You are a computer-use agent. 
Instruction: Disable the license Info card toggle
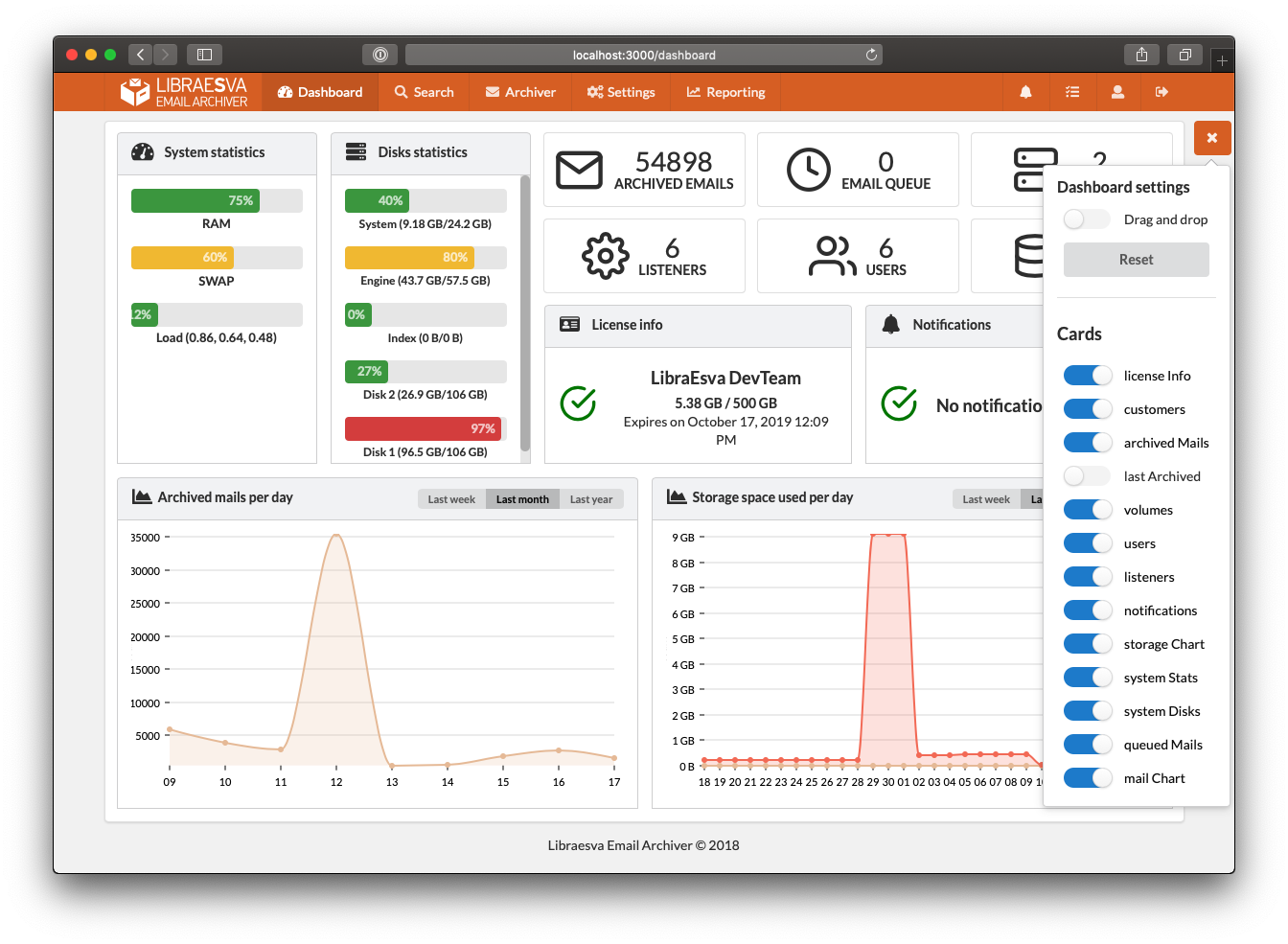[x=1088, y=376]
